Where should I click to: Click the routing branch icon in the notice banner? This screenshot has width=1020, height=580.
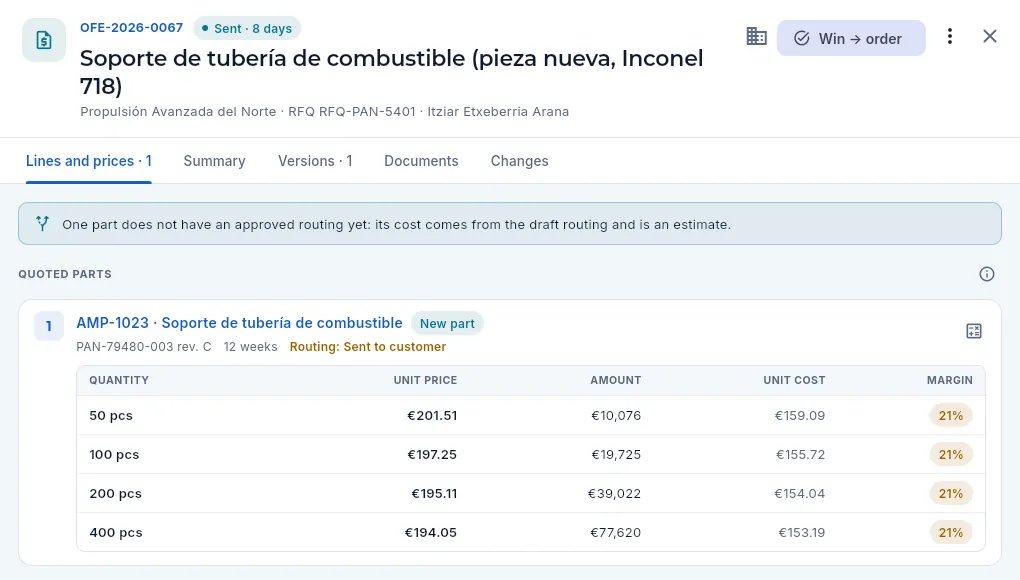click(42, 224)
